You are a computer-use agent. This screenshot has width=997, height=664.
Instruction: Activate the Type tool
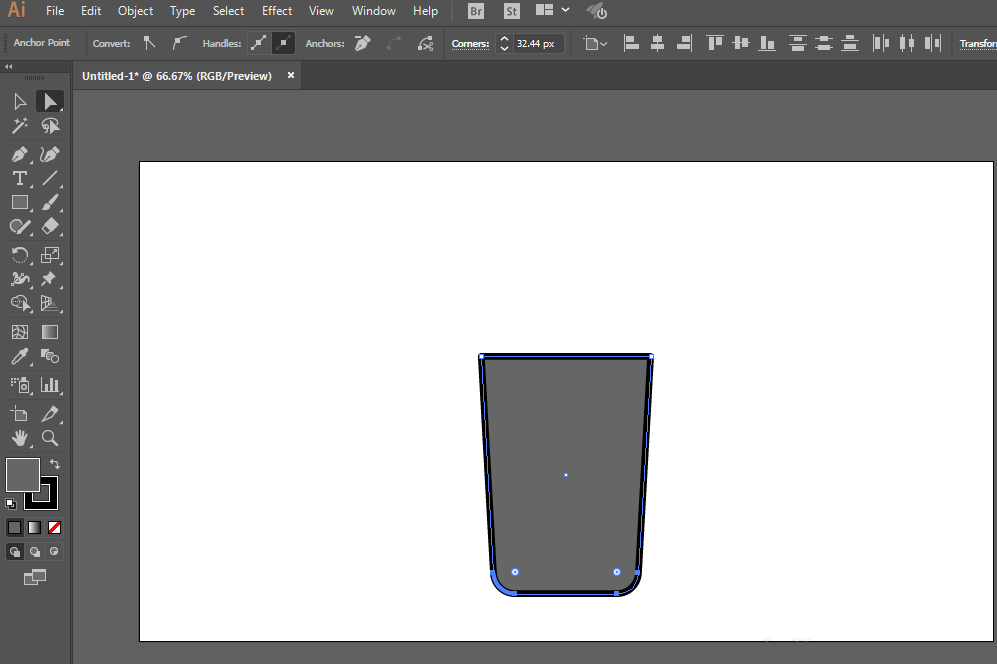point(19,178)
